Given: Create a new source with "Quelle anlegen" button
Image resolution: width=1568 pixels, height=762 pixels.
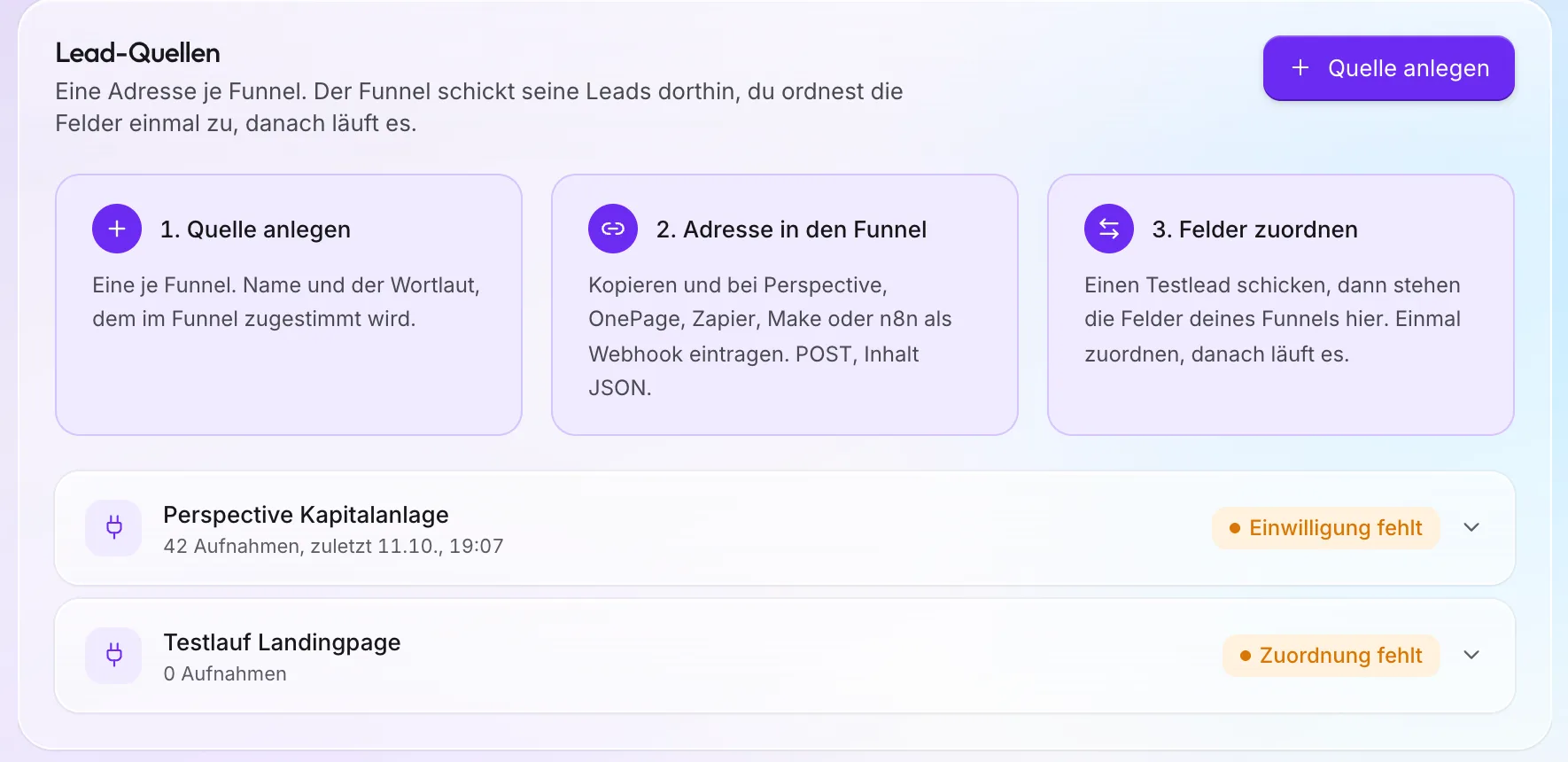Looking at the screenshot, I should [x=1388, y=68].
